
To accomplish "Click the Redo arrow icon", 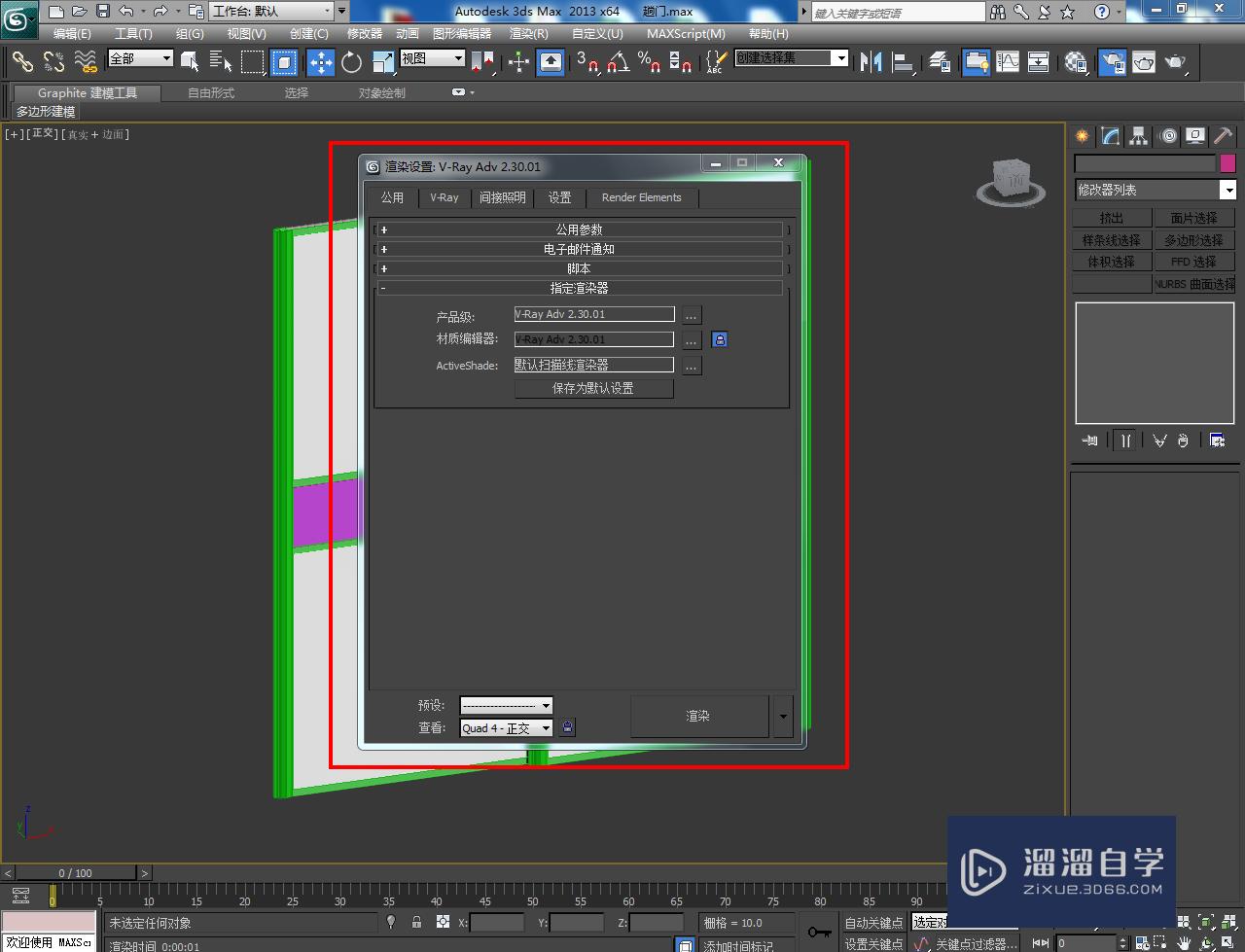I will click(x=161, y=12).
